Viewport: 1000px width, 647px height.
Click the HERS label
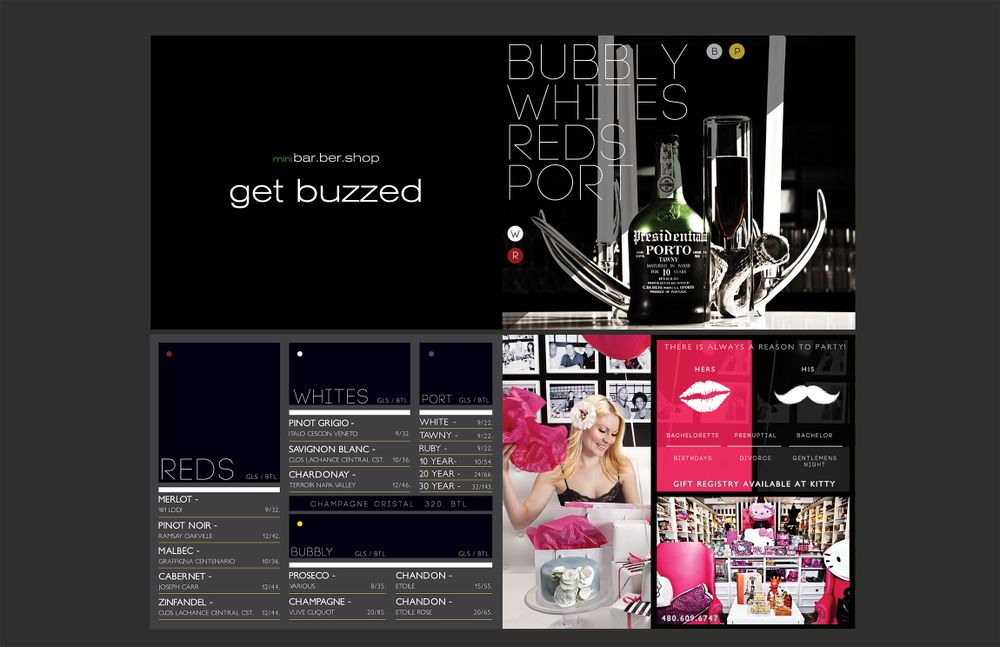pyautogui.click(x=705, y=369)
